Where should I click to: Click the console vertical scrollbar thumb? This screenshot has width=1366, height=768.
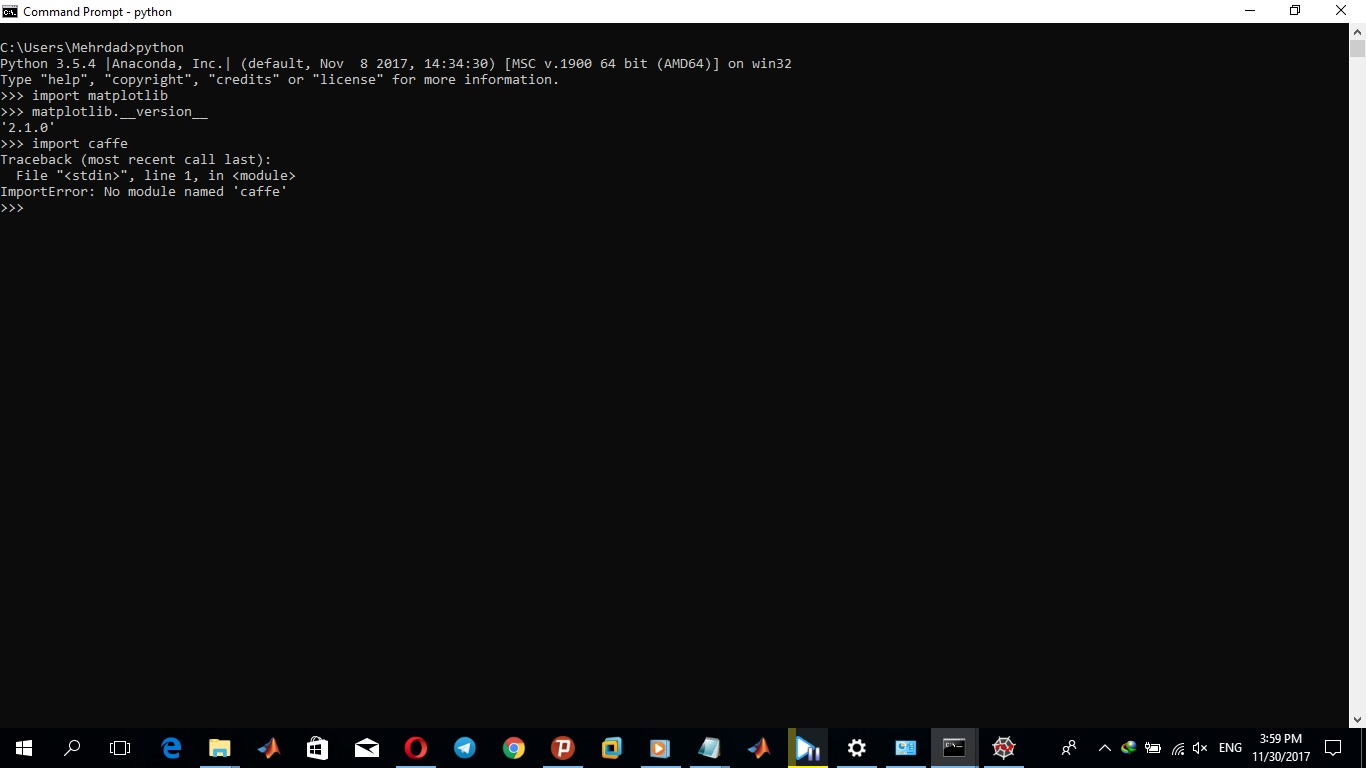(x=1357, y=48)
